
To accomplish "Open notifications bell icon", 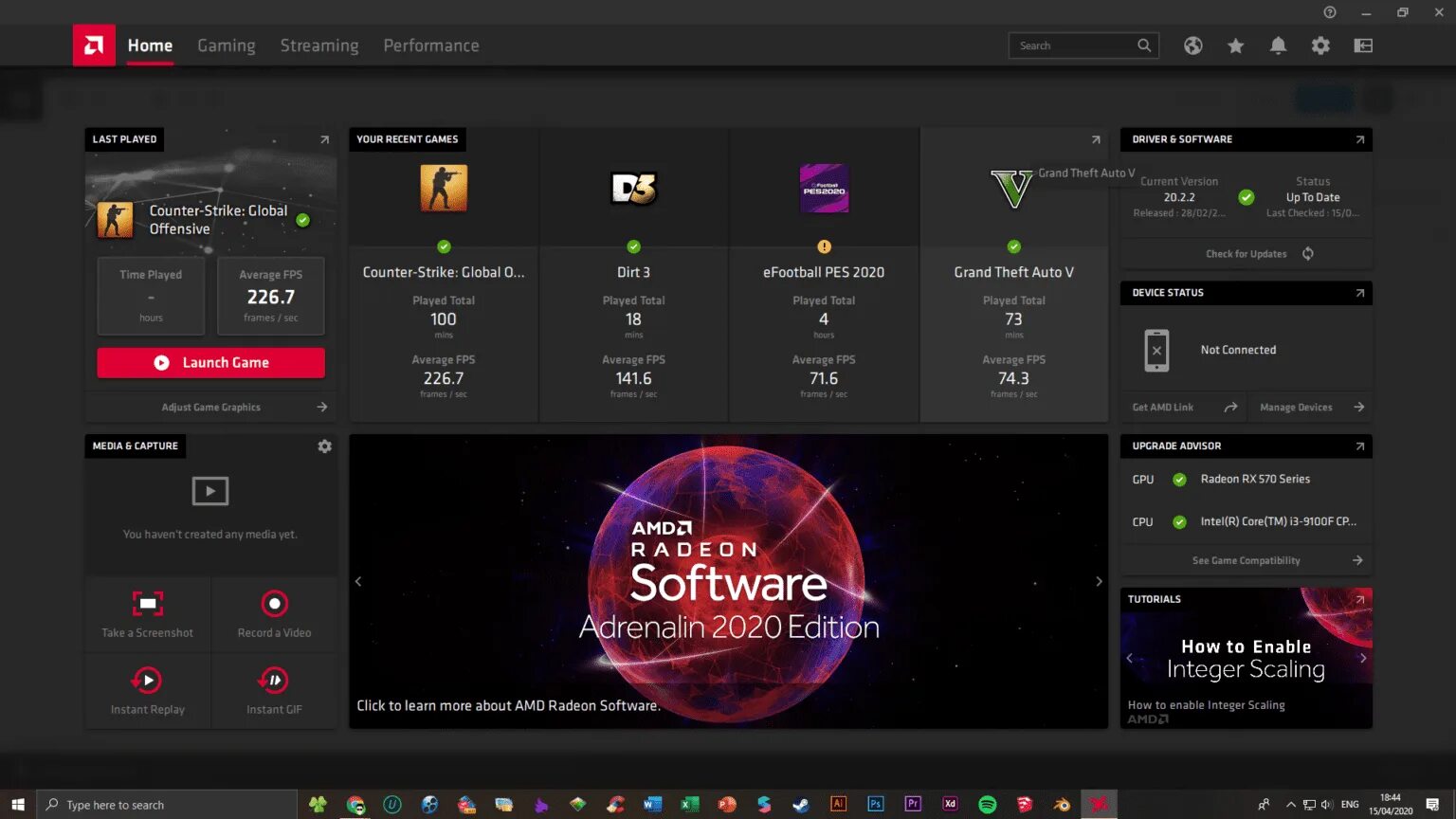I will (1278, 45).
